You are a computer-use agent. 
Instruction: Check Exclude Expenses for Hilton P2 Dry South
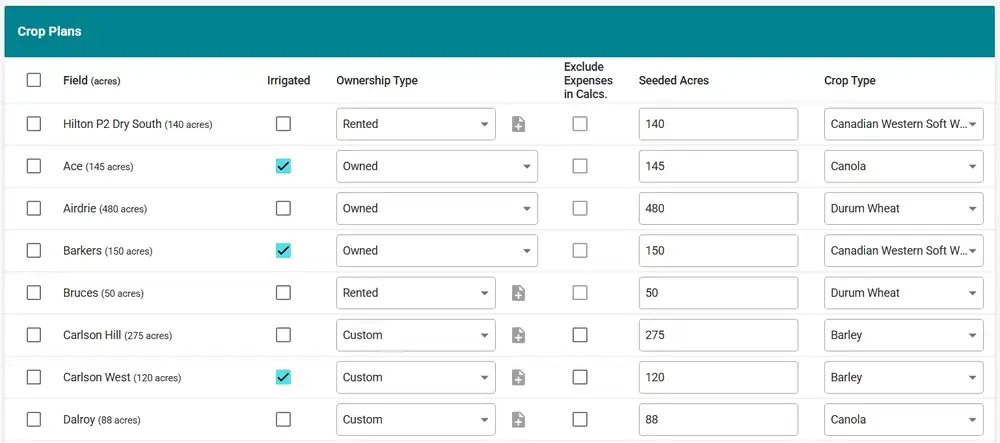pyautogui.click(x=580, y=124)
